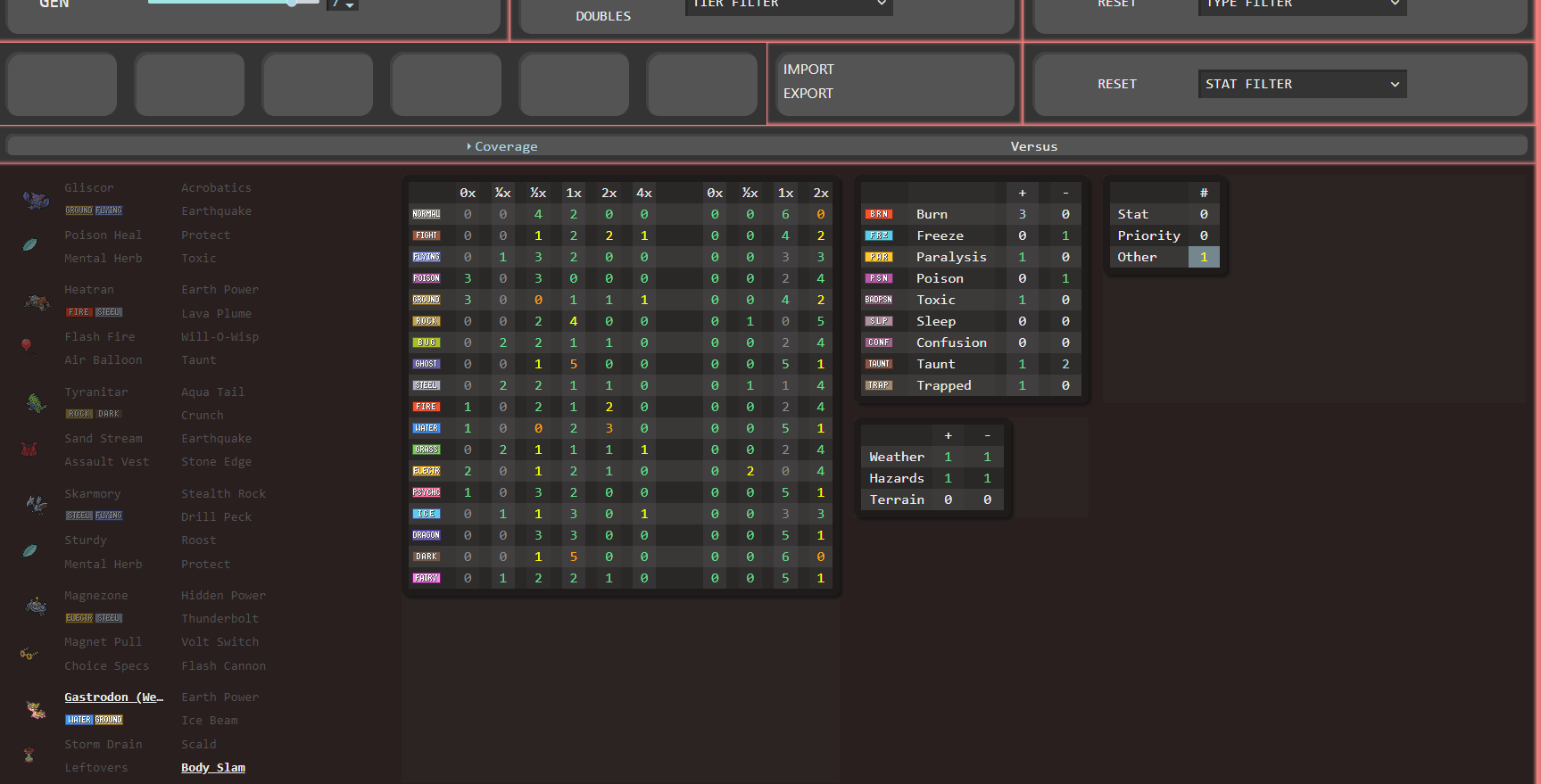Click the GHOST type badge in coverage table
The width and height of the screenshot is (1541, 784).
tap(427, 364)
